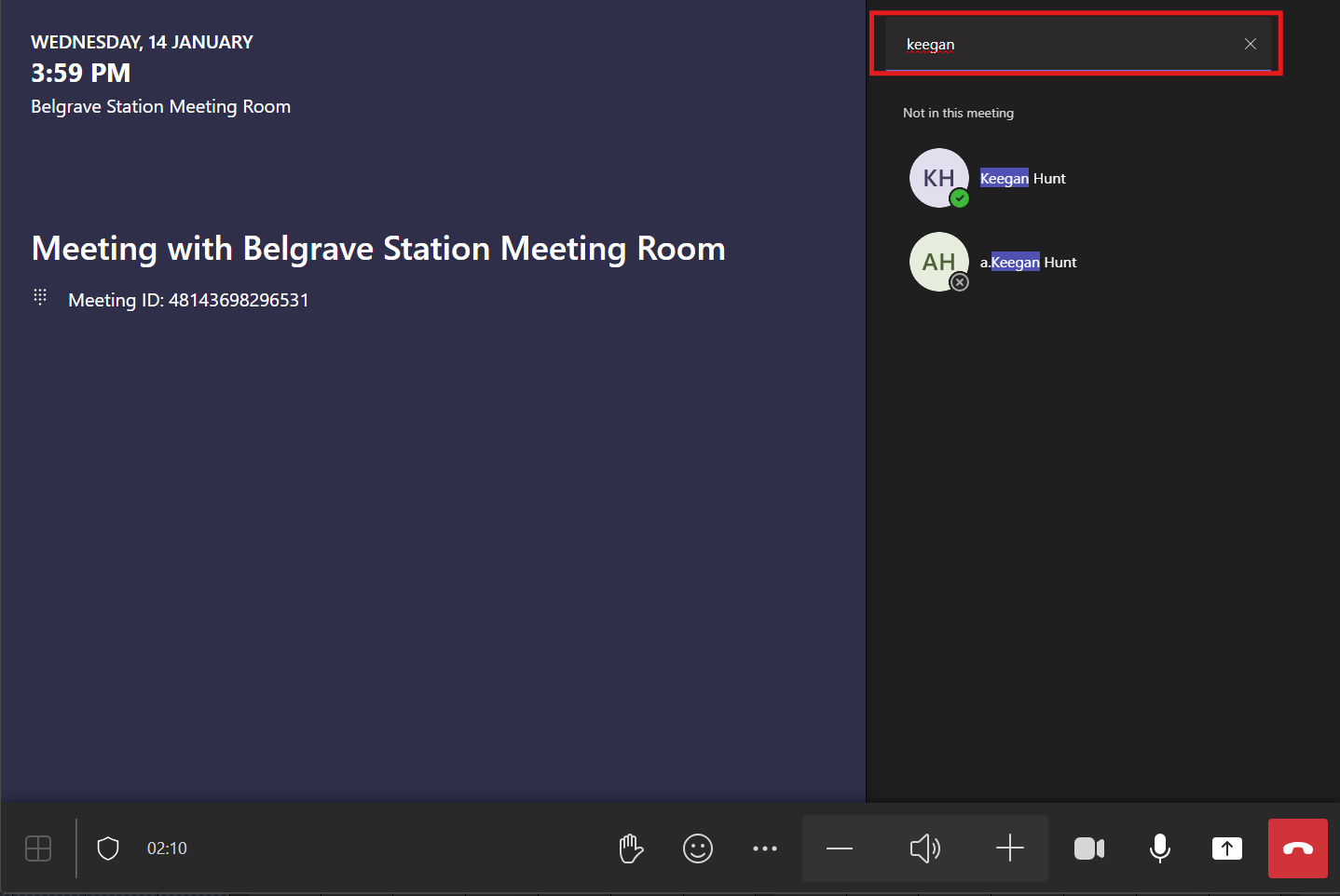Select Keegan Hunt from search results
The image size is (1340, 896).
coord(1022,179)
